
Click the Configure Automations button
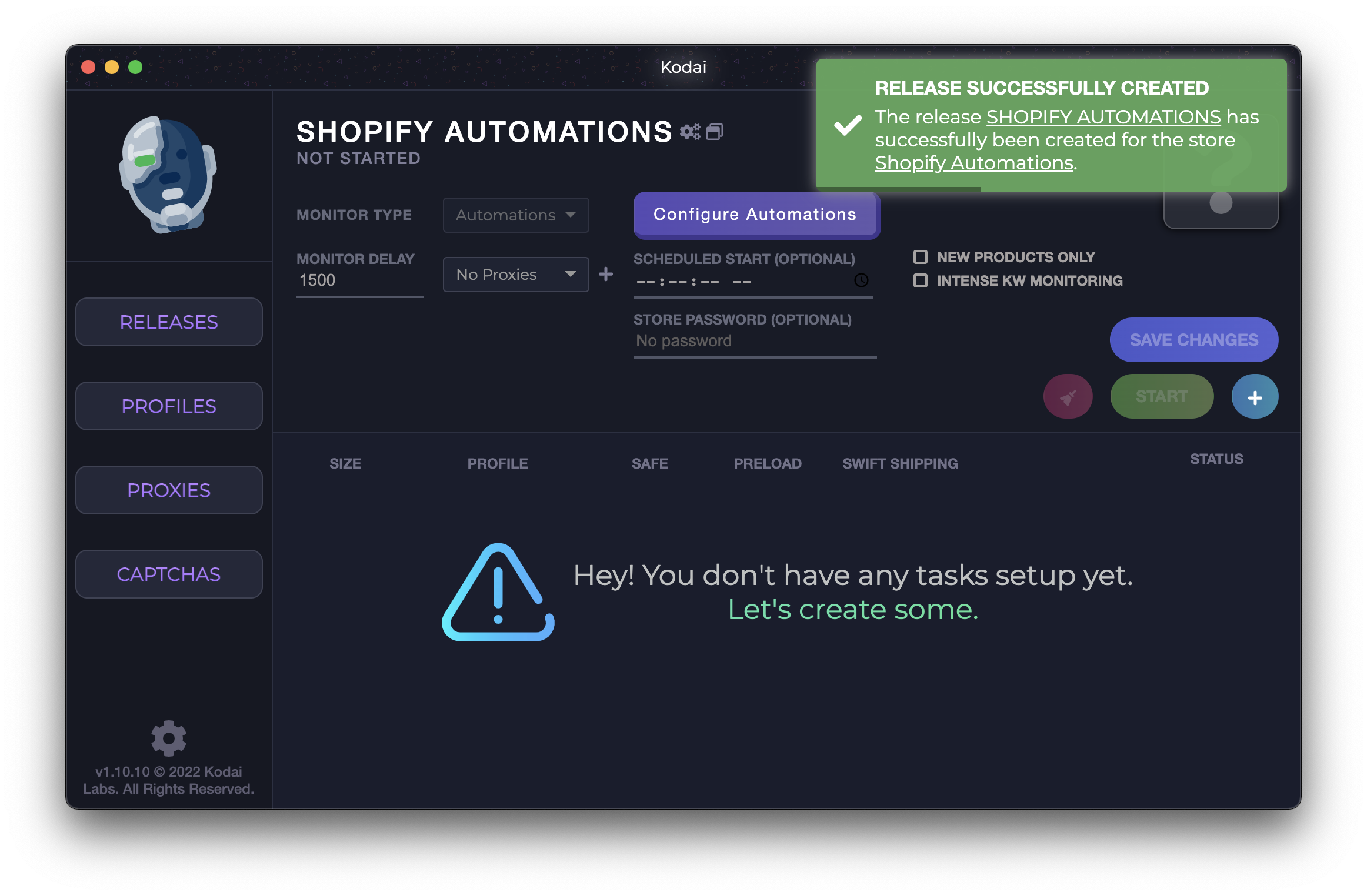click(756, 215)
